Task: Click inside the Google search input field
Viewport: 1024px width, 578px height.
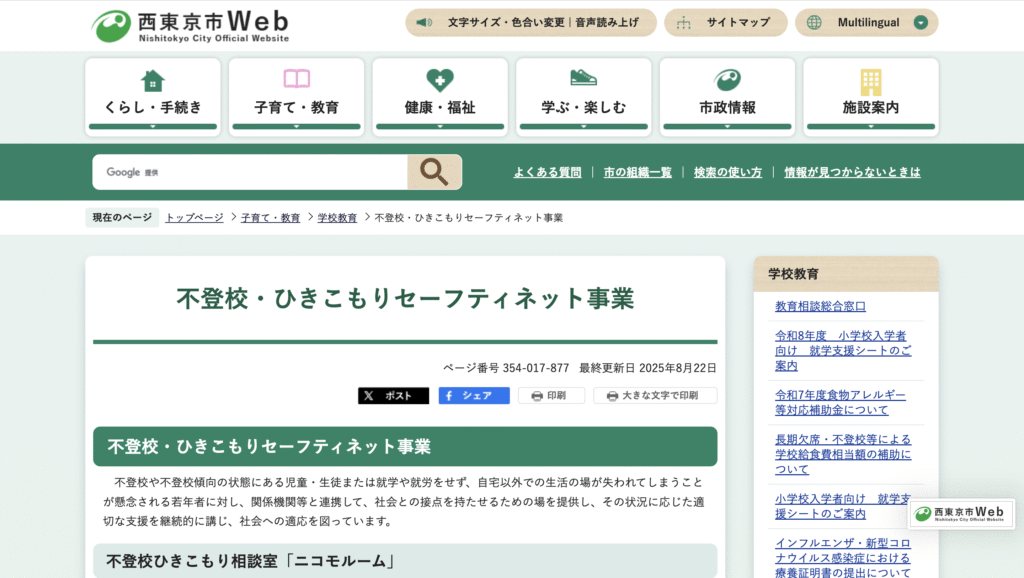Action: tap(250, 172)
